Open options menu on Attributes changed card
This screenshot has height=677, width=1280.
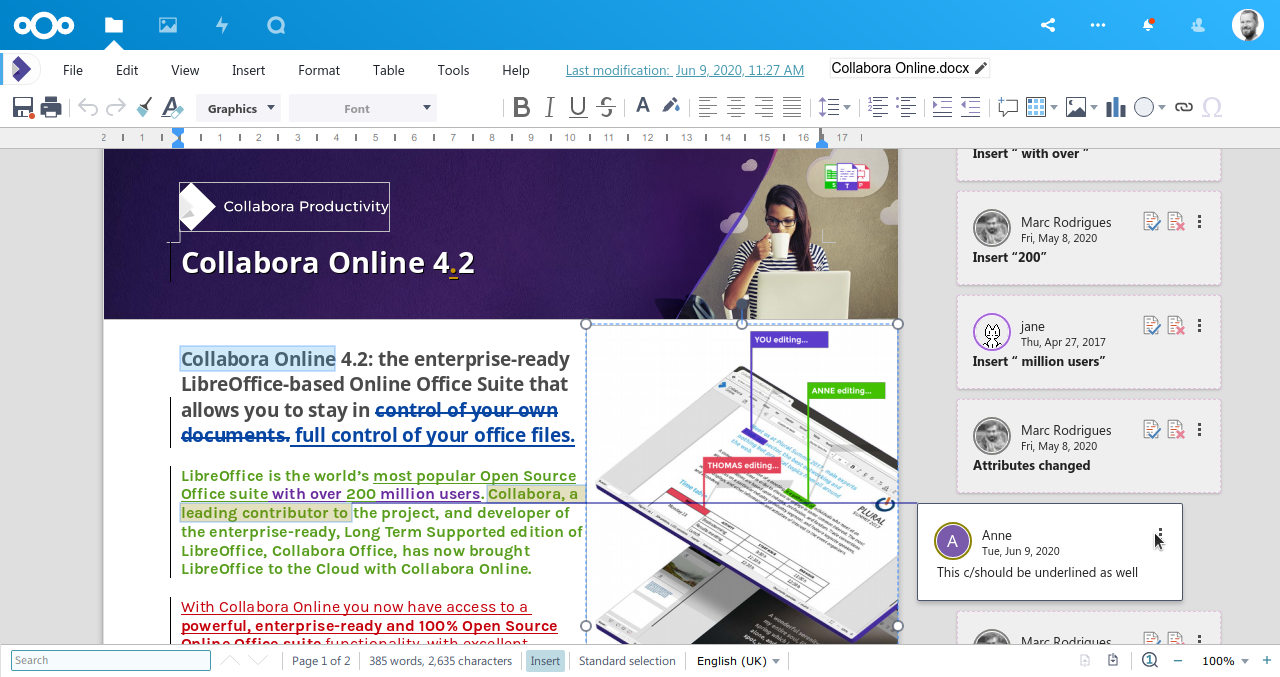point(1200,430)
